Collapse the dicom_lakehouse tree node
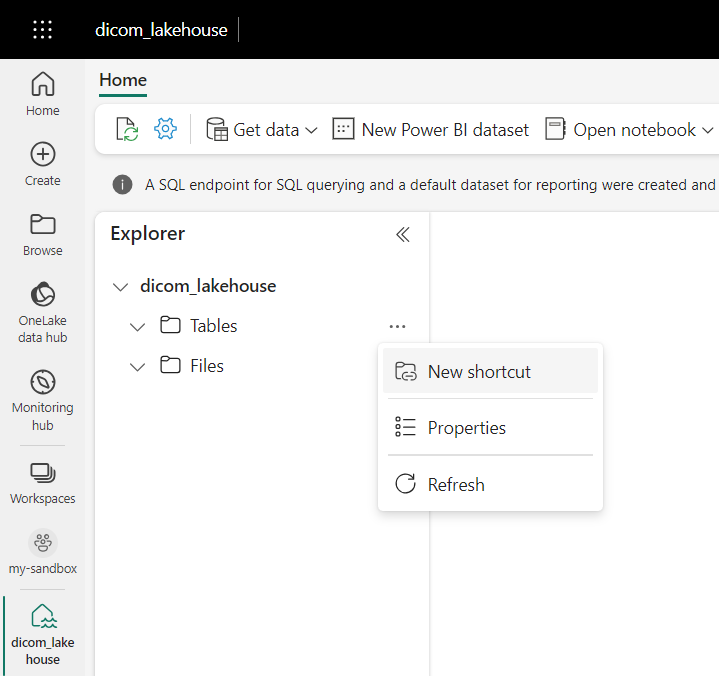 pyautogui.click(x=121, y=287)
